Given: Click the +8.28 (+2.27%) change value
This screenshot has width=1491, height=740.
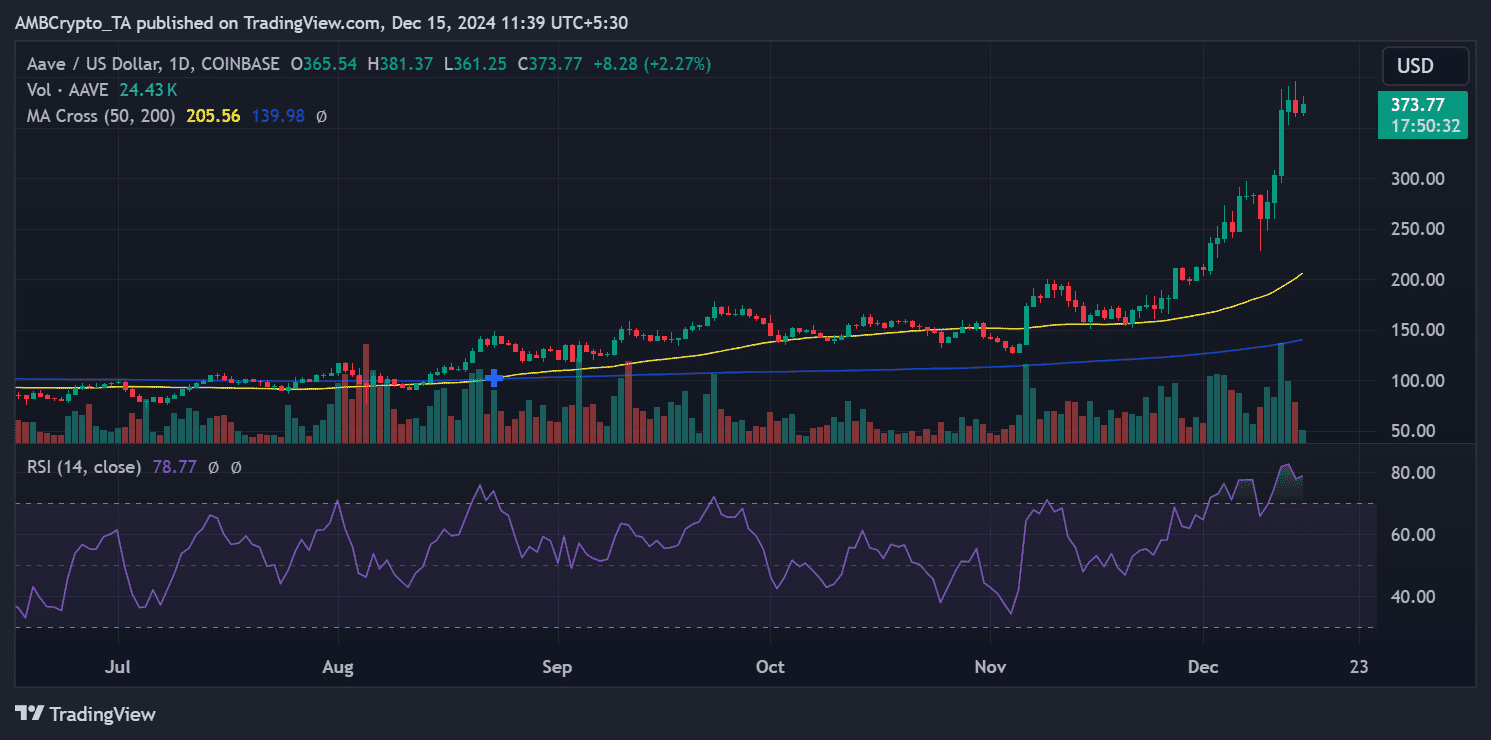Looking at the screenshot, I should click(x=651, y=64).
